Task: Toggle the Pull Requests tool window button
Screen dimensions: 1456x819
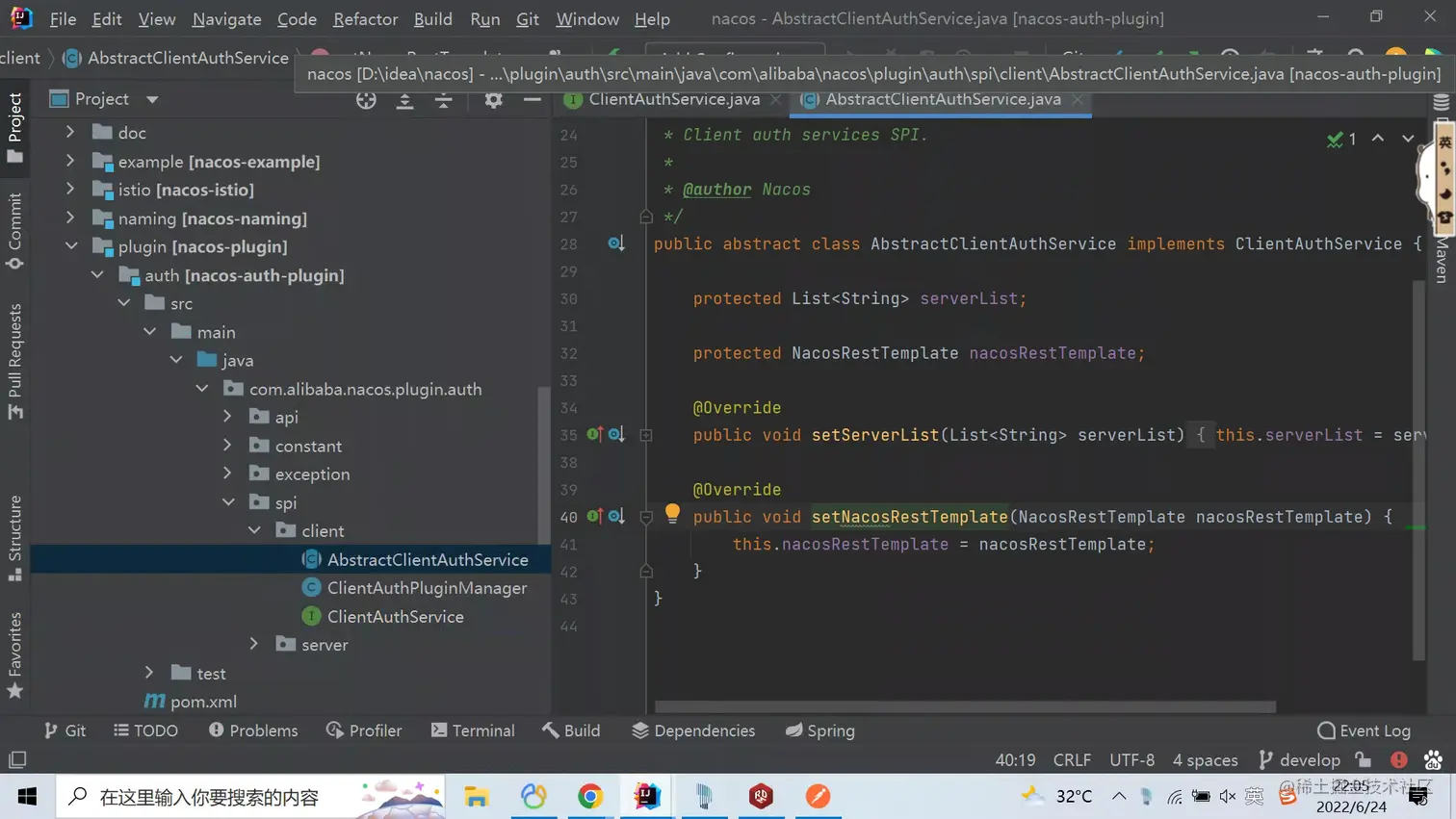Action: tap(14, 361)
